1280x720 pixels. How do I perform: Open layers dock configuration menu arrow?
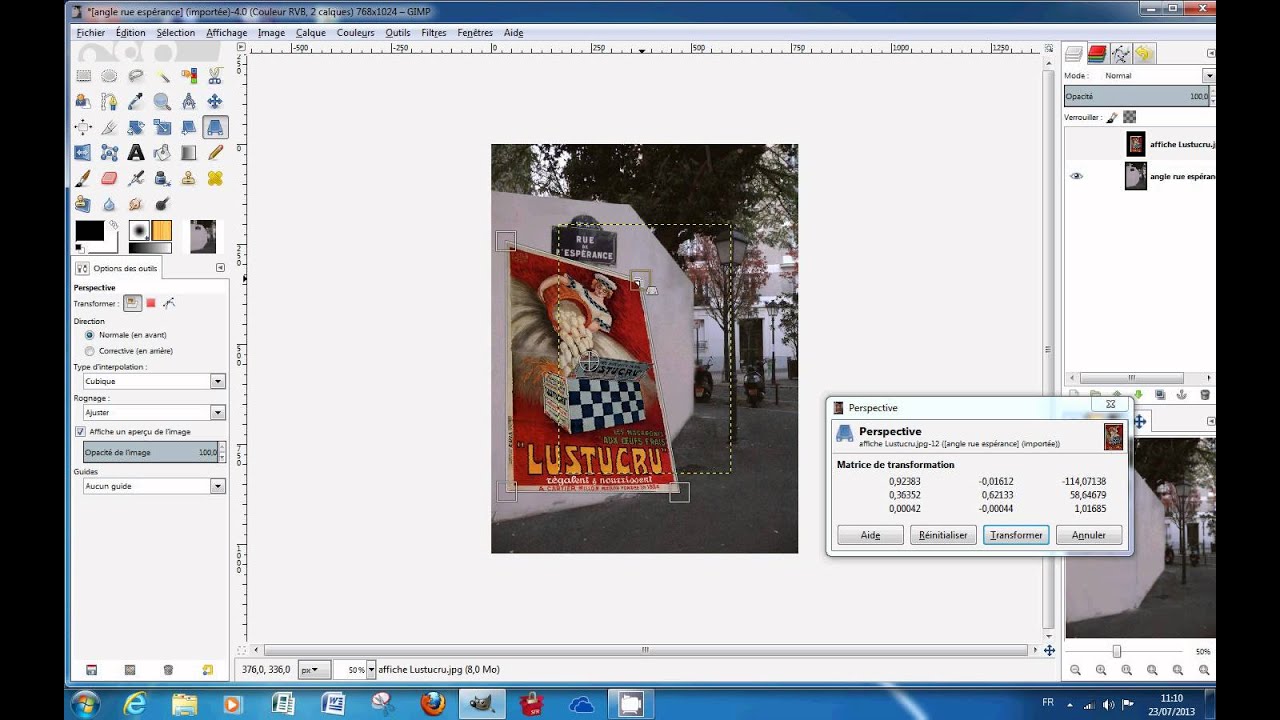pyautogui.click(x=1210, y=54)
